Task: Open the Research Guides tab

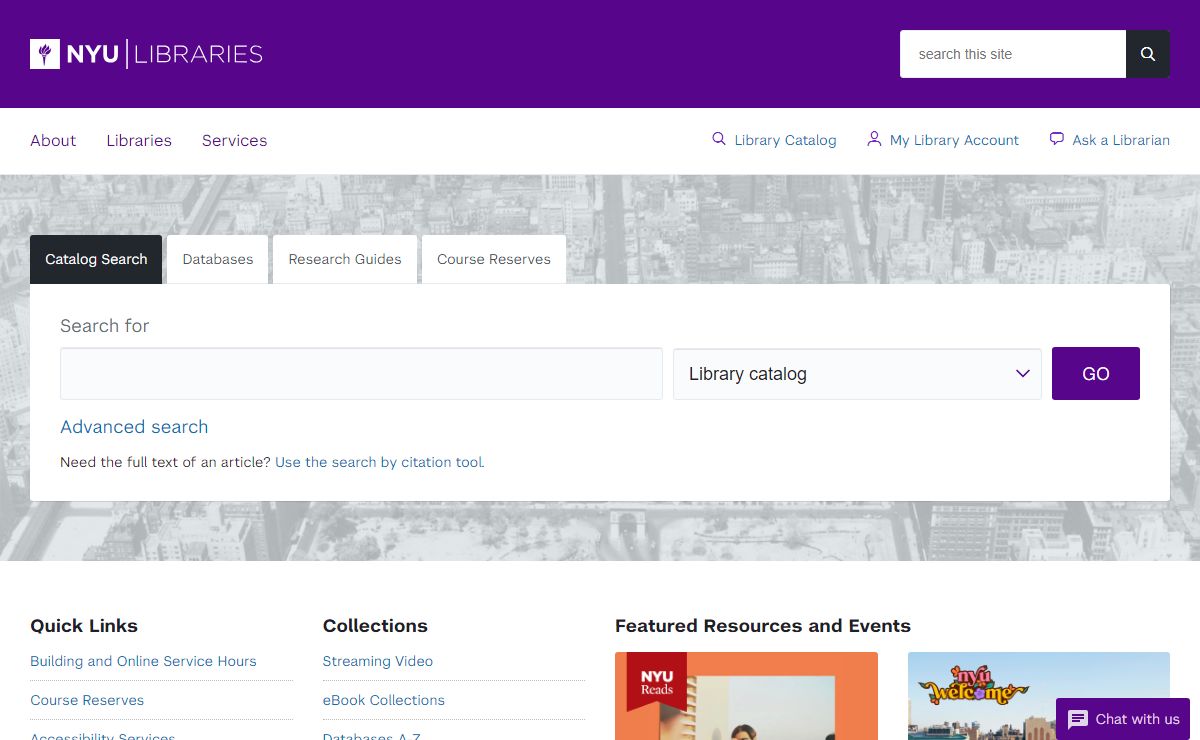Action: [345, 259]
